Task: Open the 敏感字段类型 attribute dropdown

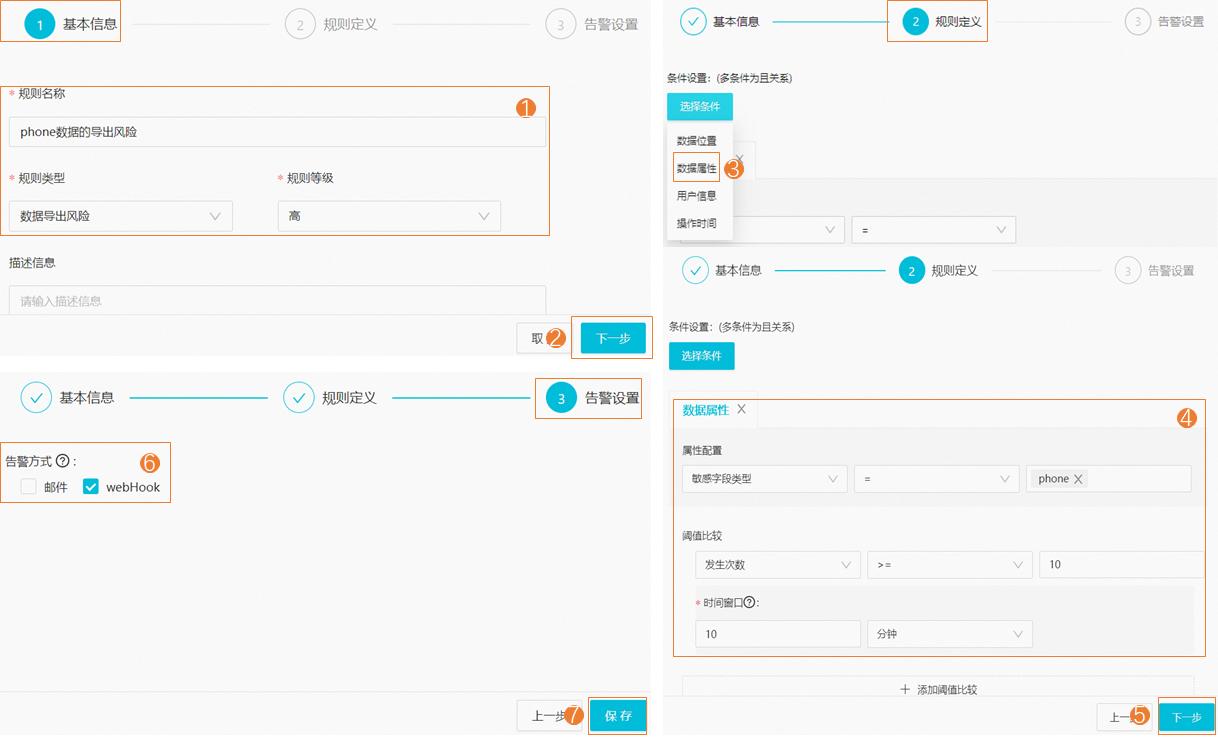Action: 765,479
